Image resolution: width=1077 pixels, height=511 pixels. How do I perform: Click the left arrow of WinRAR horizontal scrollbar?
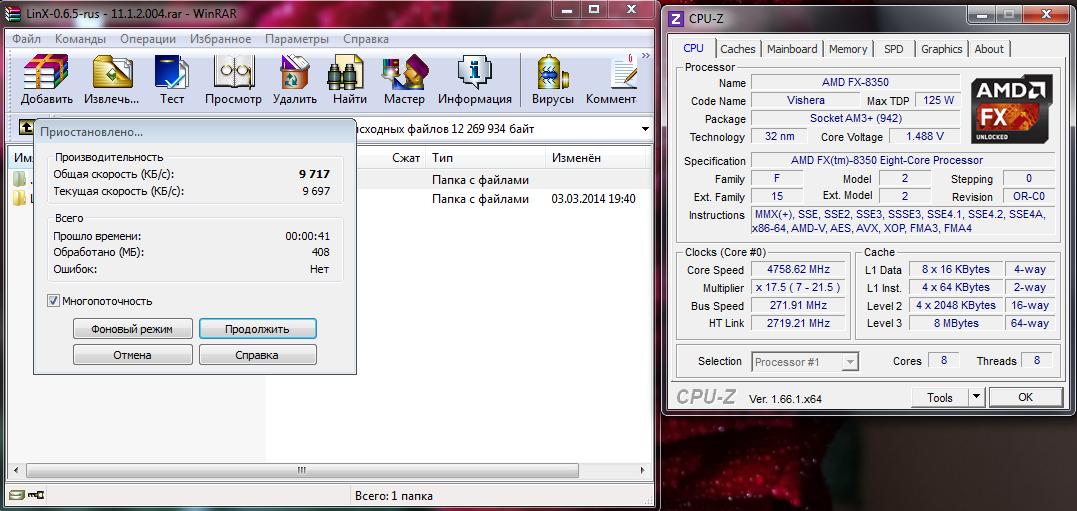[x=15, y=470]
